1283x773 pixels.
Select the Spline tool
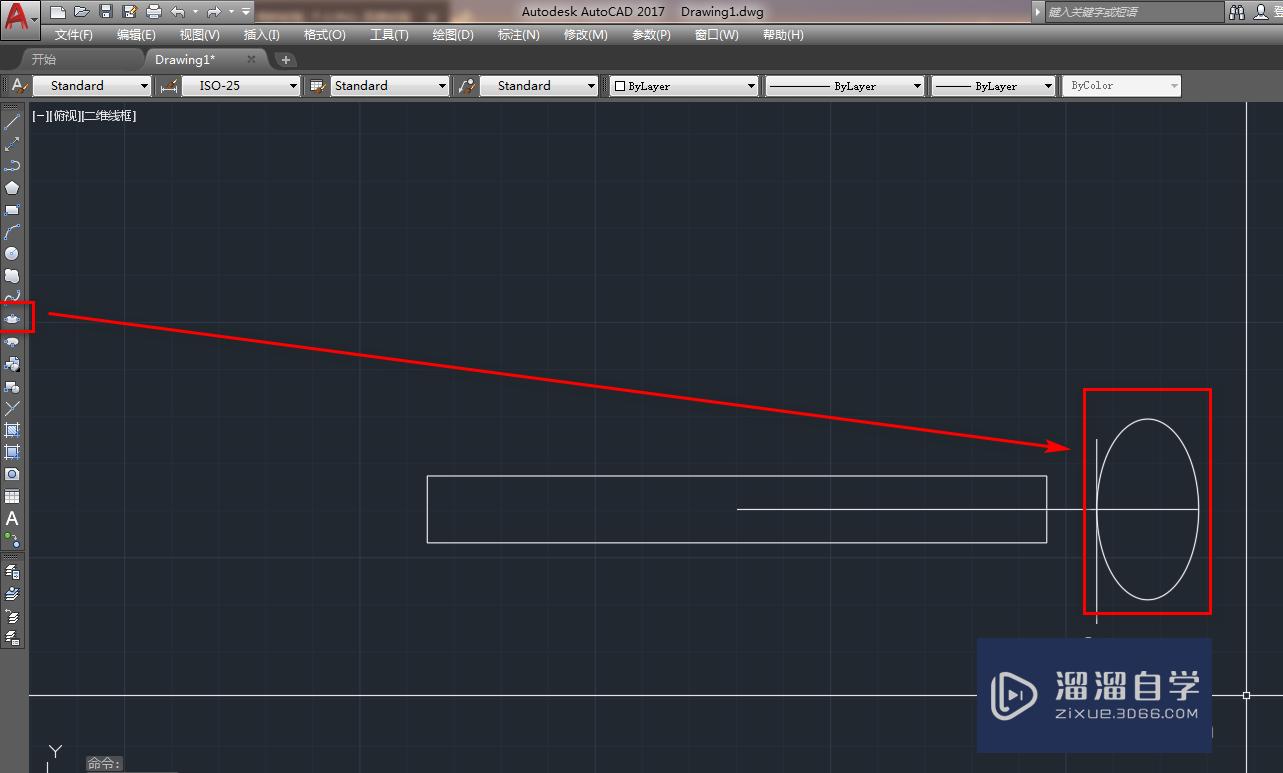coord(12,298)
